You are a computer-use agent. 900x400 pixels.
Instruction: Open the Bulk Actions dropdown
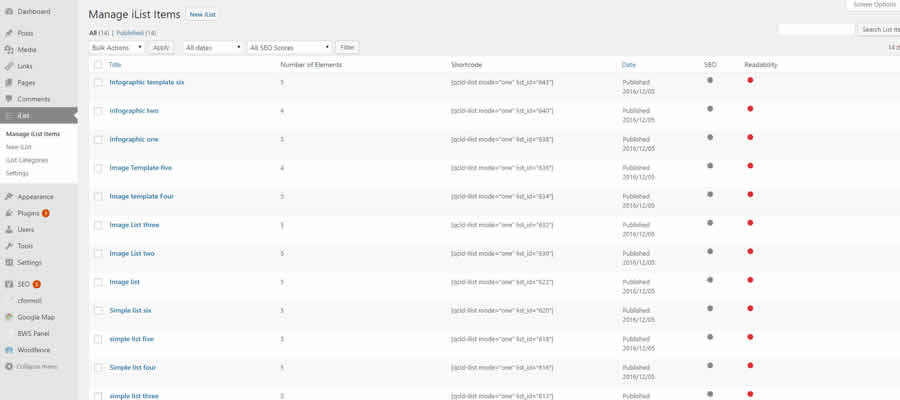click(x=117, y=47)
